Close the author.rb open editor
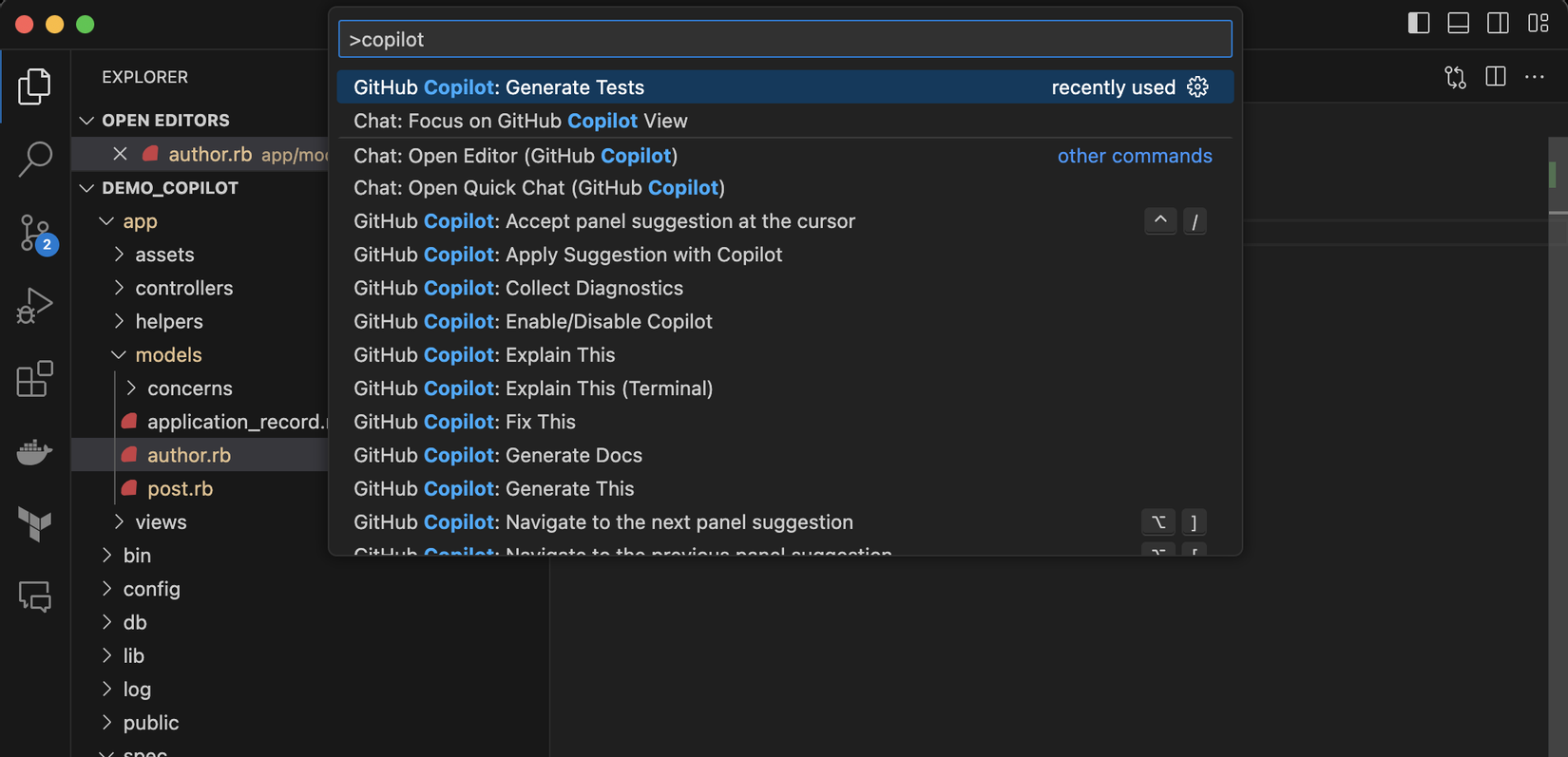 pos(120,154)
